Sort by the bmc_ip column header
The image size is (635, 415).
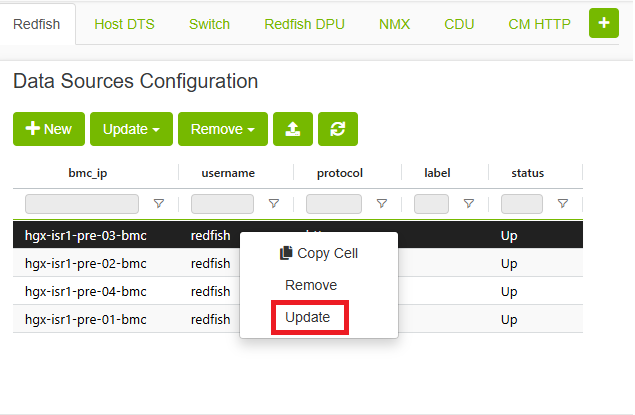click(87, 173)
